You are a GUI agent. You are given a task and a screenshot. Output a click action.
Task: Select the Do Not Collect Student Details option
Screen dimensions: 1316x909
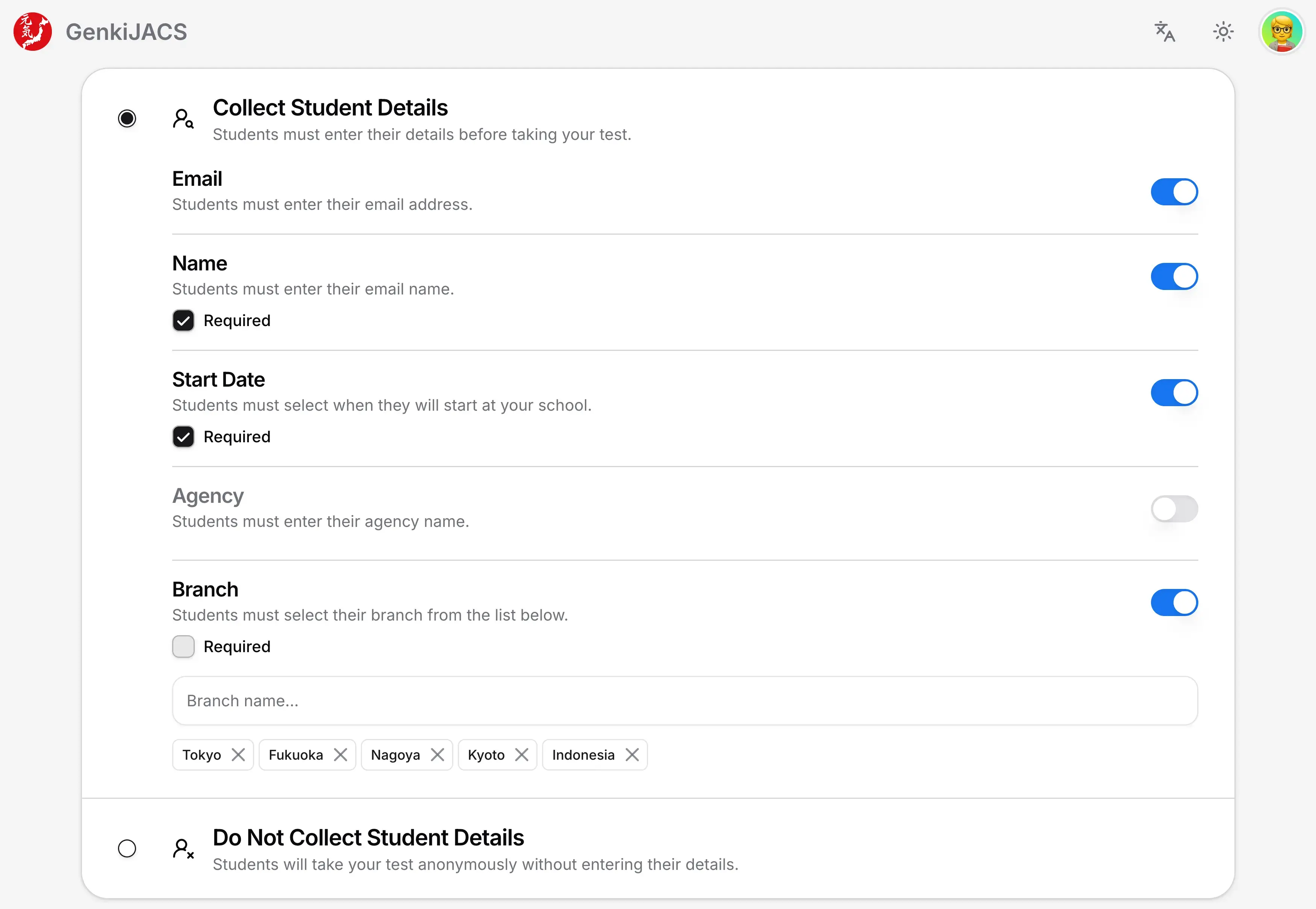point(127,848)
